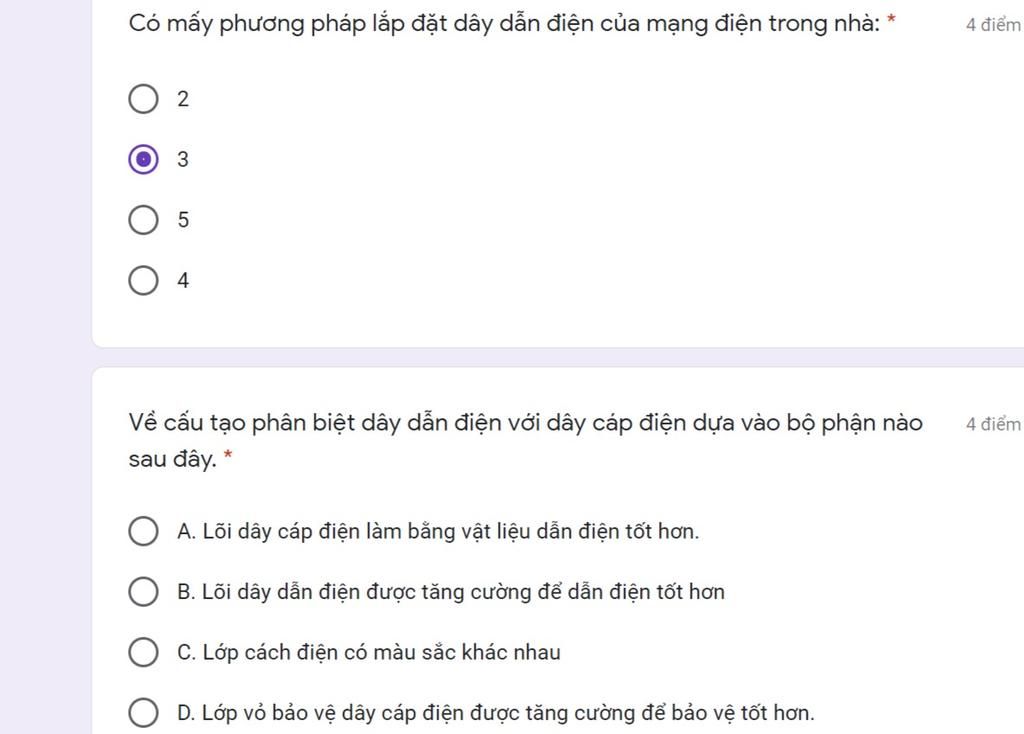The image size is (1024, 734).
Task: Select the radio circle for answer C
Action: 143,652
